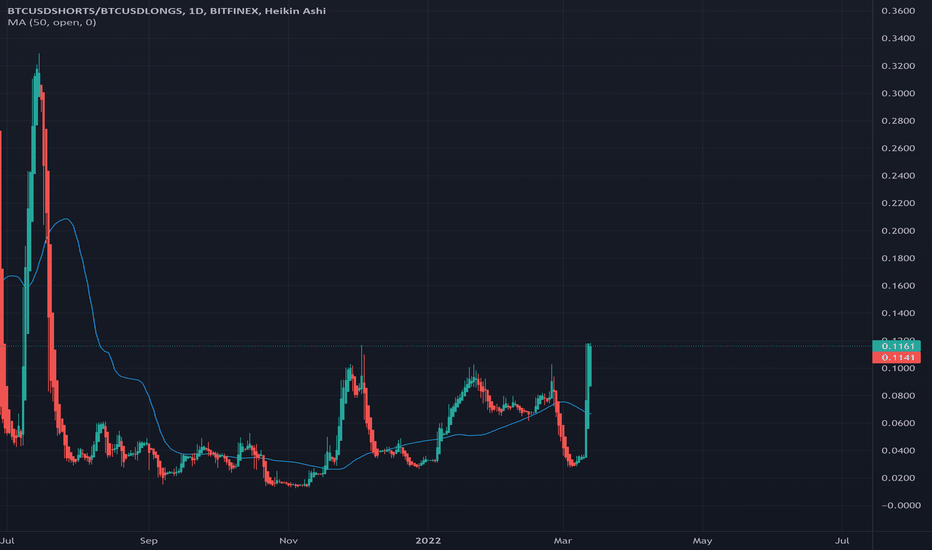
Task: Click the 0.1800 price axis label
Action: point(898,258)
